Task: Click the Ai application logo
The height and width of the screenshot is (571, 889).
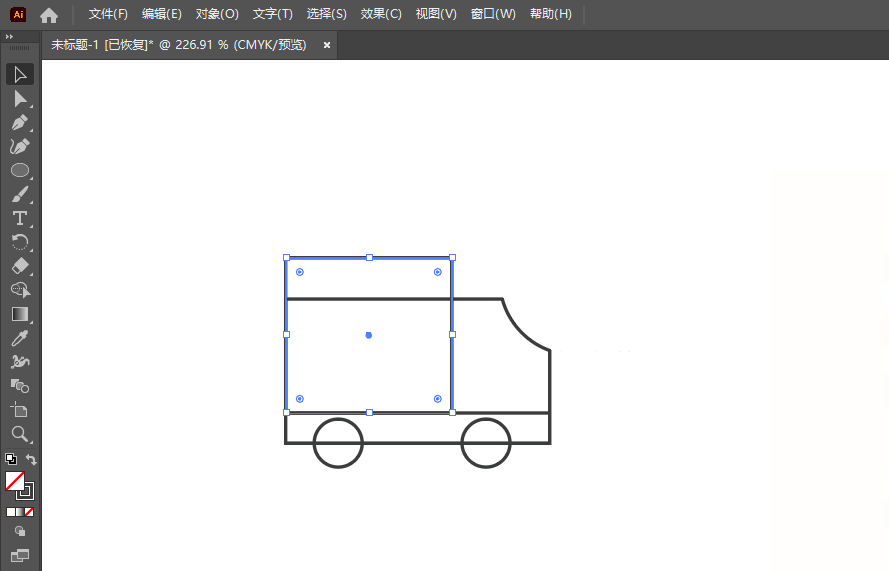Action: point(18,15)
